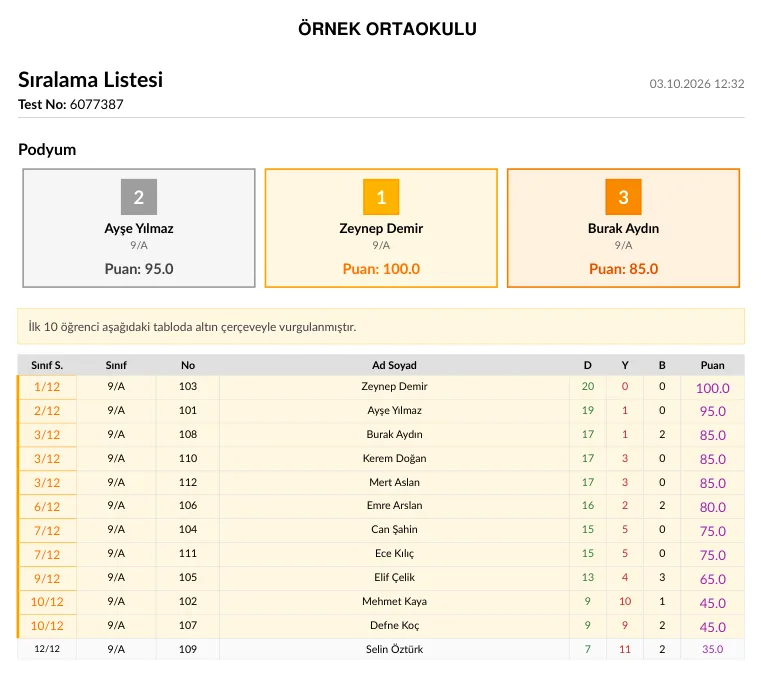
Task: Click correct count 13 in Elif row
Action: pyautogui.click(x=588, y=577)
